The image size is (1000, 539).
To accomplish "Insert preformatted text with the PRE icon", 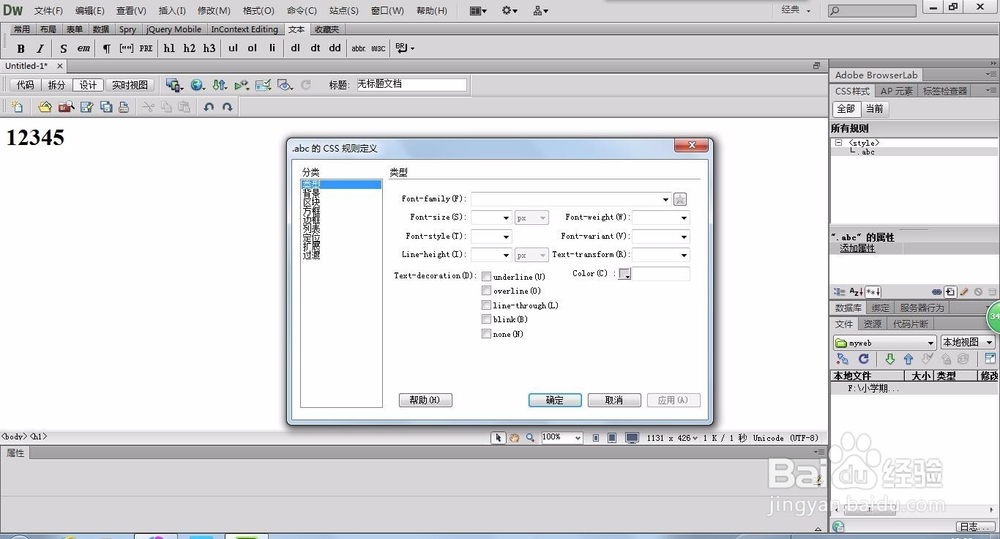I will click(146, 48).
